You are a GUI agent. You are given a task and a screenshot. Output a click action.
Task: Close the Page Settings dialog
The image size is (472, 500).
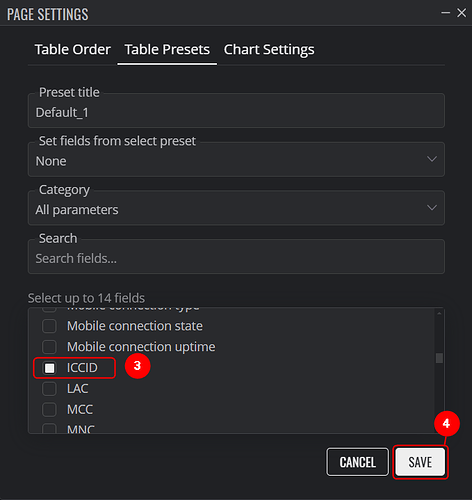462,13
